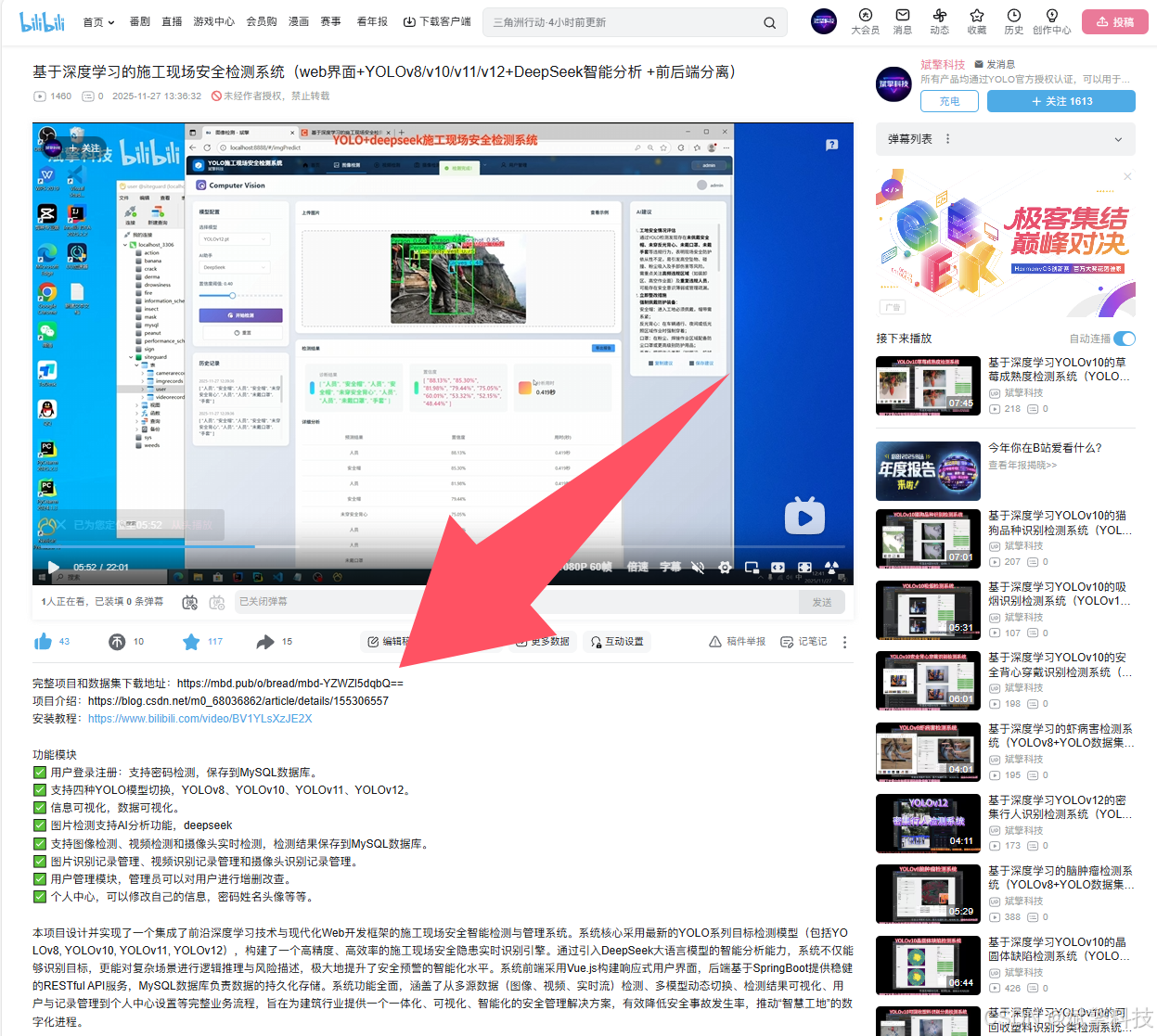Open the 年度报告 banner thumbnail
Viewport: 1157px width, 1036px height.
click(928, 471)
